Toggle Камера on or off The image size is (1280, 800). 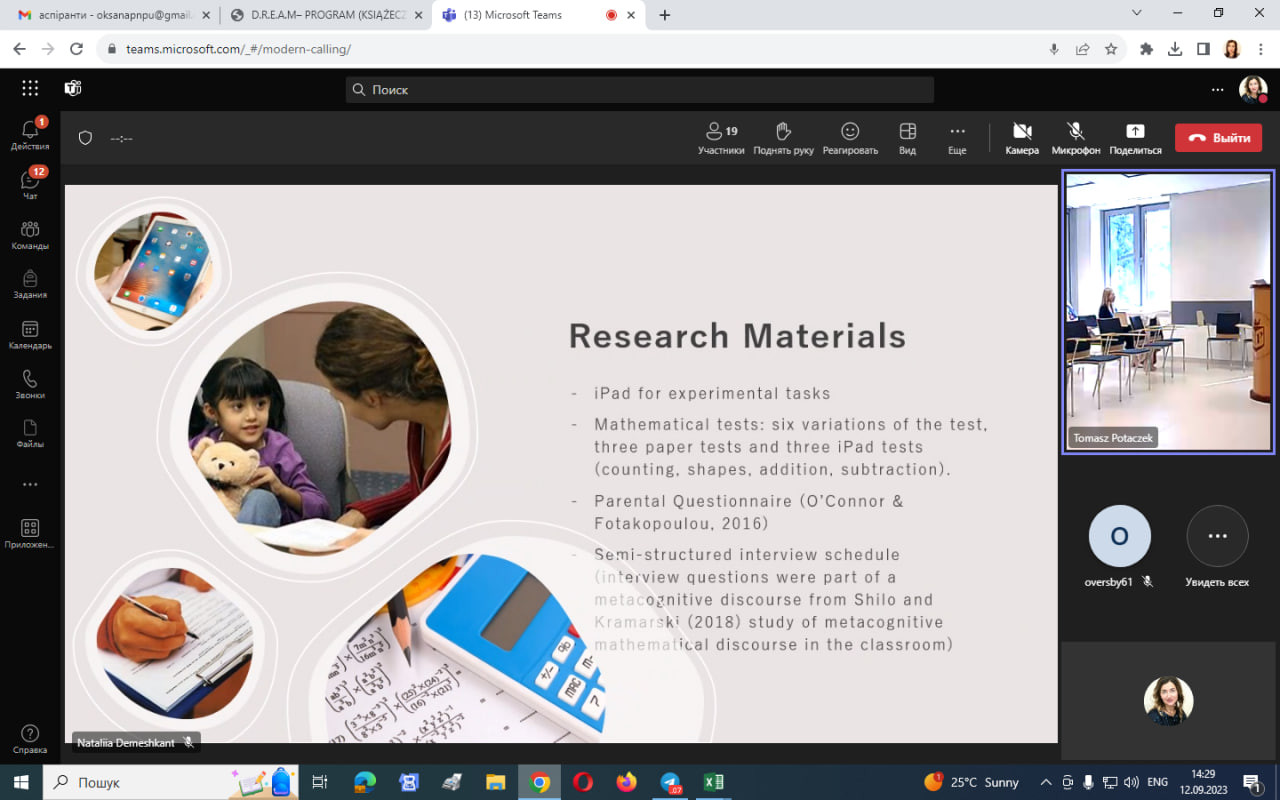tap(1022, 138)
